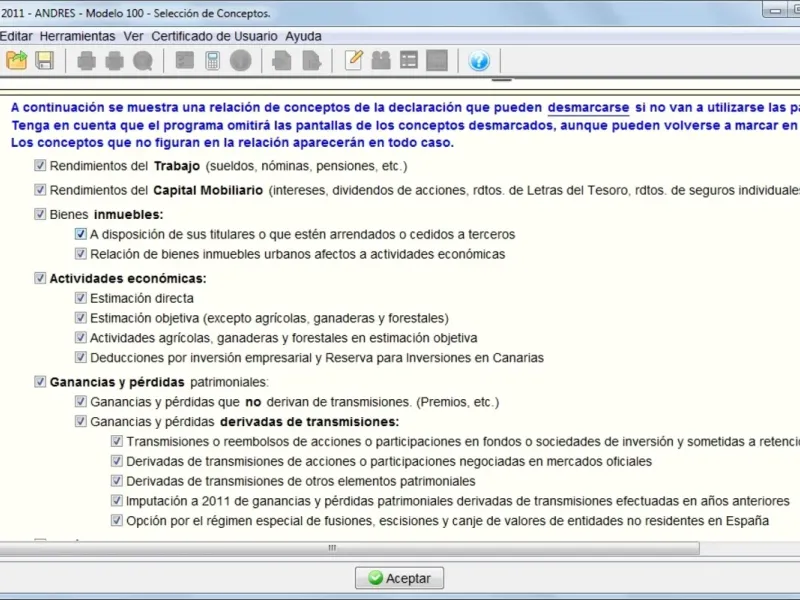Toggle Bienes inmuebles checkbox
Screen dimensions: 800x600
[40, 214]
